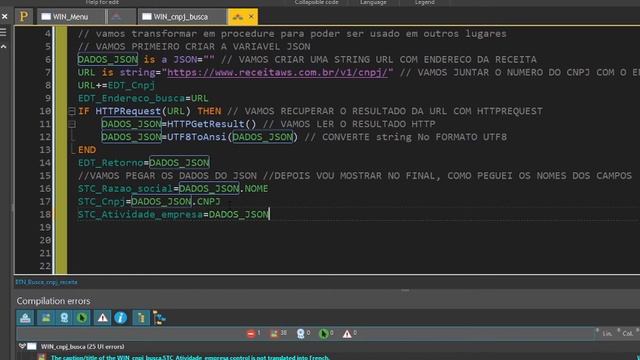This screenshot has height=360, width=640.
Task: Click the END keyword on line 13
Action: click(x=87, y=150)
